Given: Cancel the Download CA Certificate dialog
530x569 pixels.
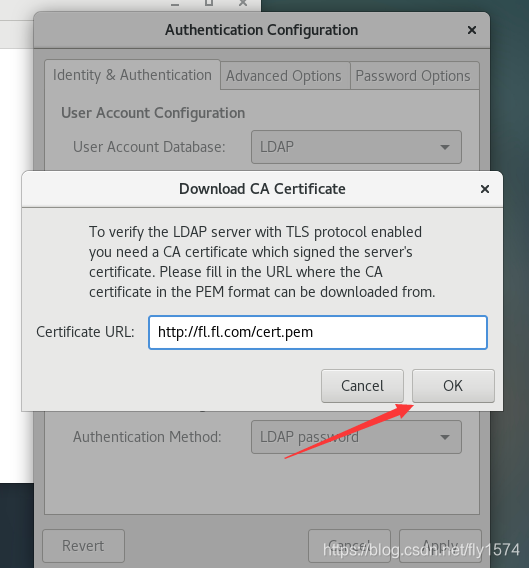Looking at the screenshot, I should click(x=362, y=386).
